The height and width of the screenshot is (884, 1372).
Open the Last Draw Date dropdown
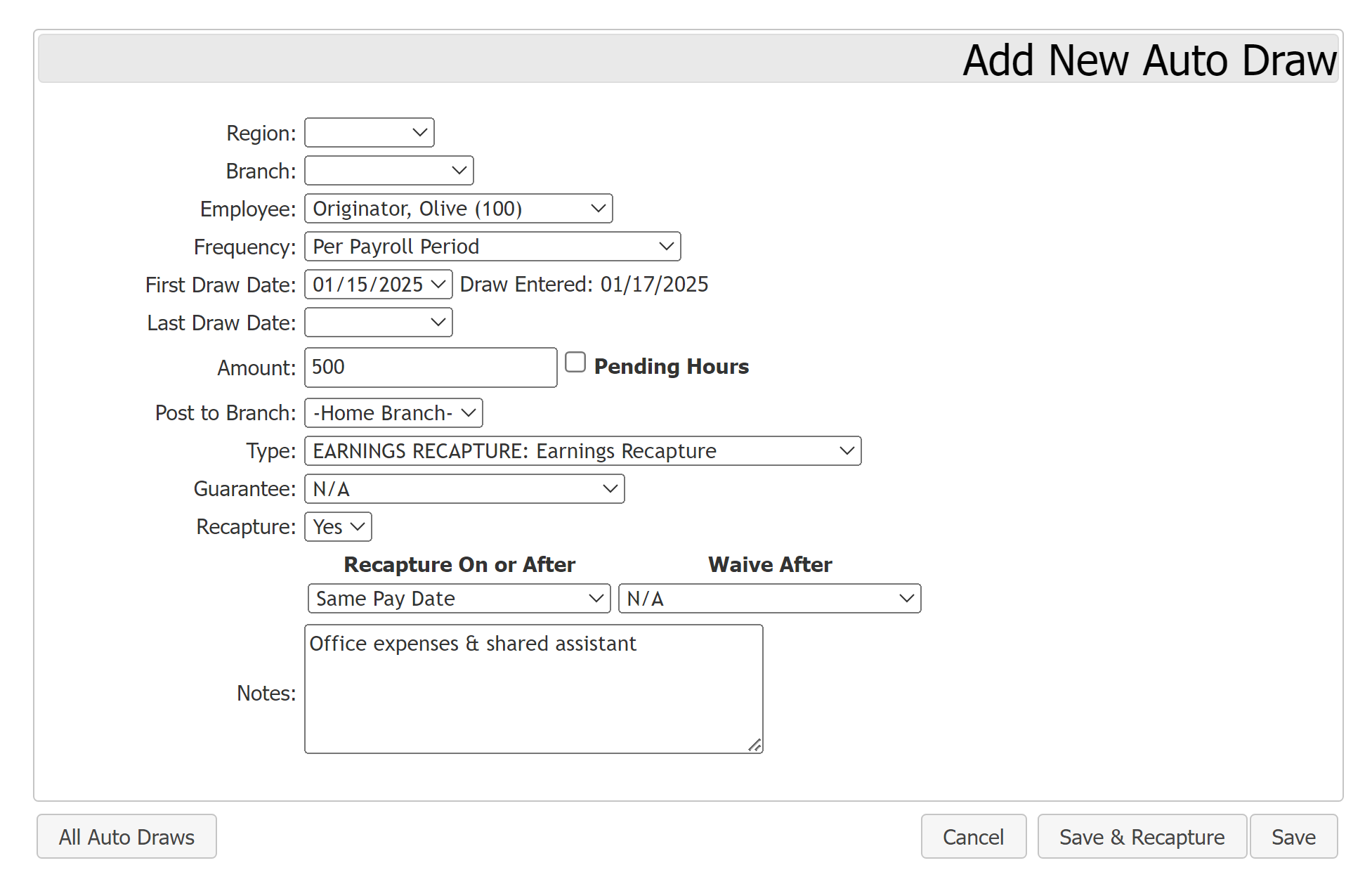pyautogui.click(x=378, y=323)
